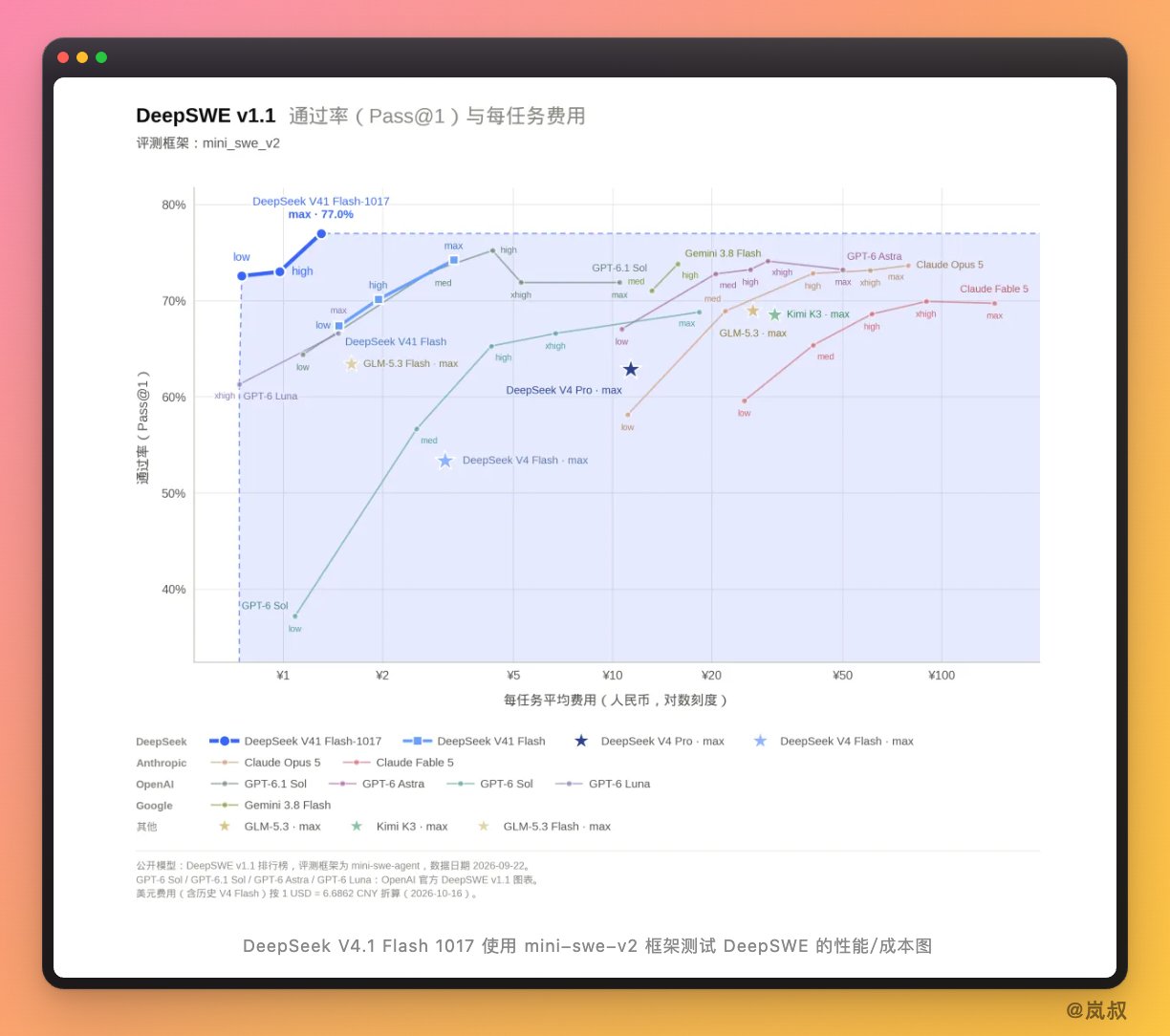Select the GLM-5.3 Flash star inside the plot
Screen dimensions: 1170x1036
click(351, 364)
